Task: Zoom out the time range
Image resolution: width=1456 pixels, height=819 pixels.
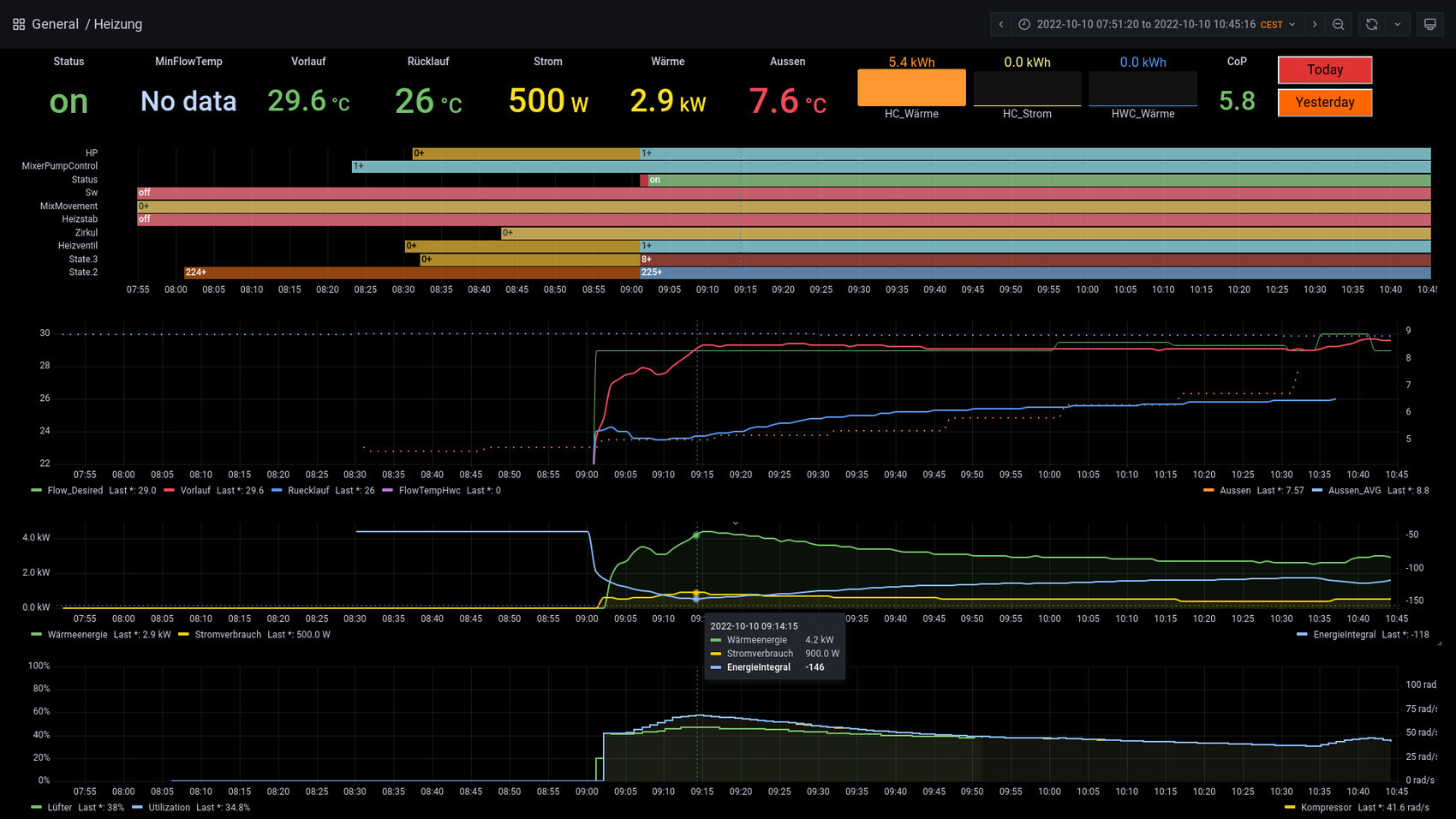Action: coord(1339,24)
